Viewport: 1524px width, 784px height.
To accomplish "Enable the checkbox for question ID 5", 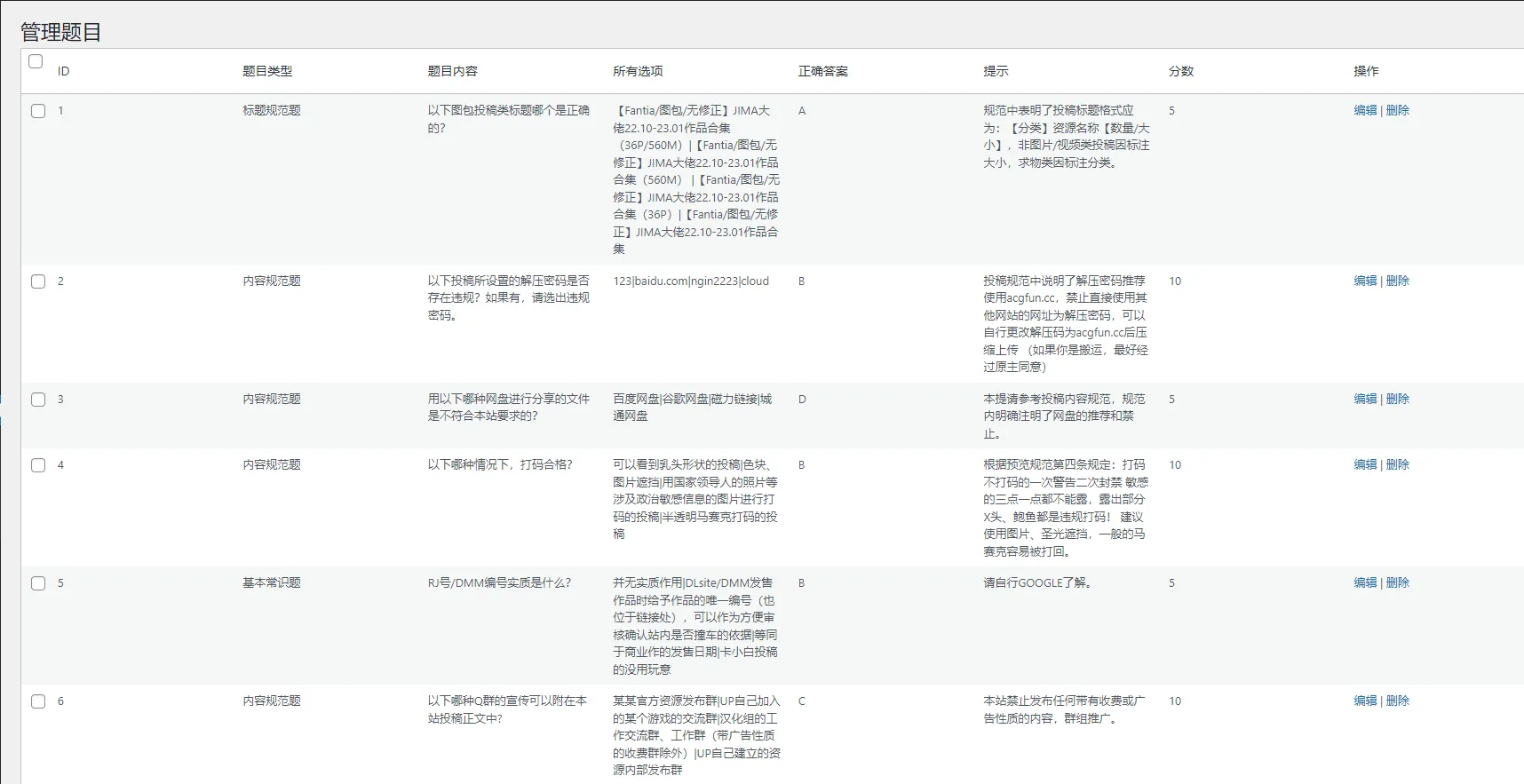I will pyautogui.click(x=38, y=583).
